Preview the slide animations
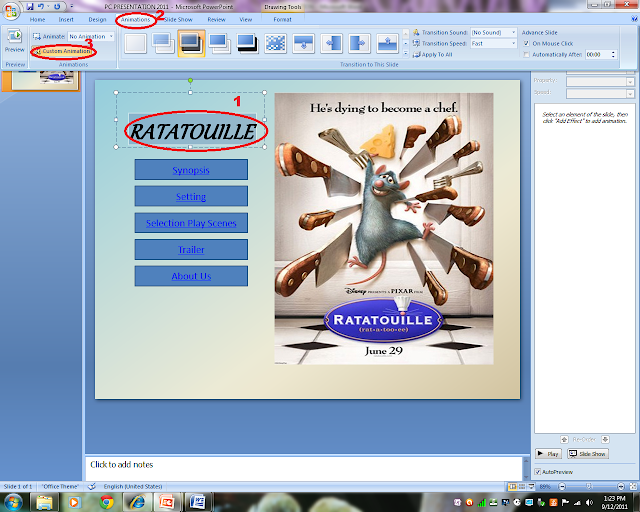This screenshot has width=640, height=512. coord(15,41)
